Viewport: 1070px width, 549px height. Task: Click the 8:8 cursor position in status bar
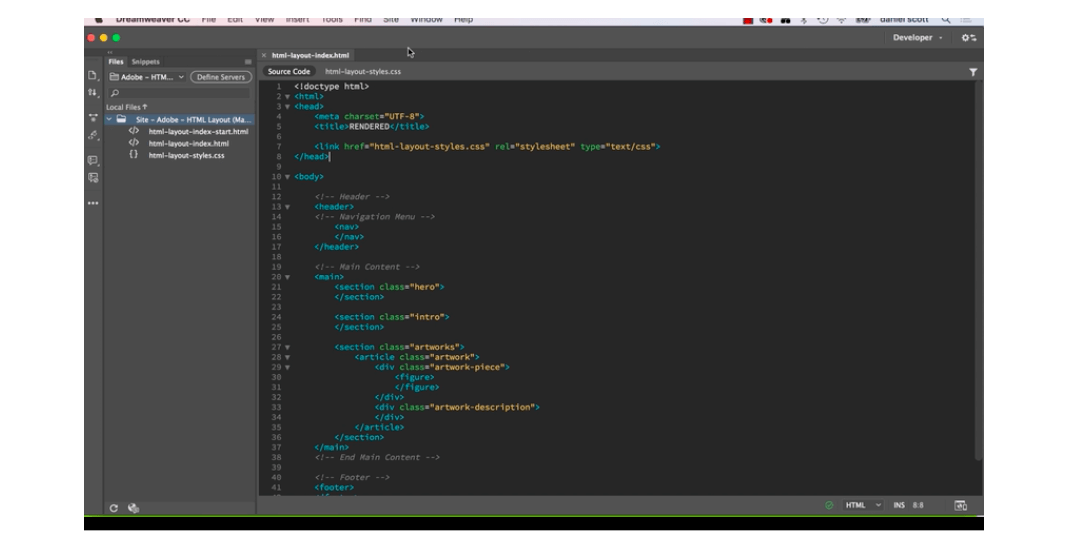pyautogui.click(x=918, y=505)
